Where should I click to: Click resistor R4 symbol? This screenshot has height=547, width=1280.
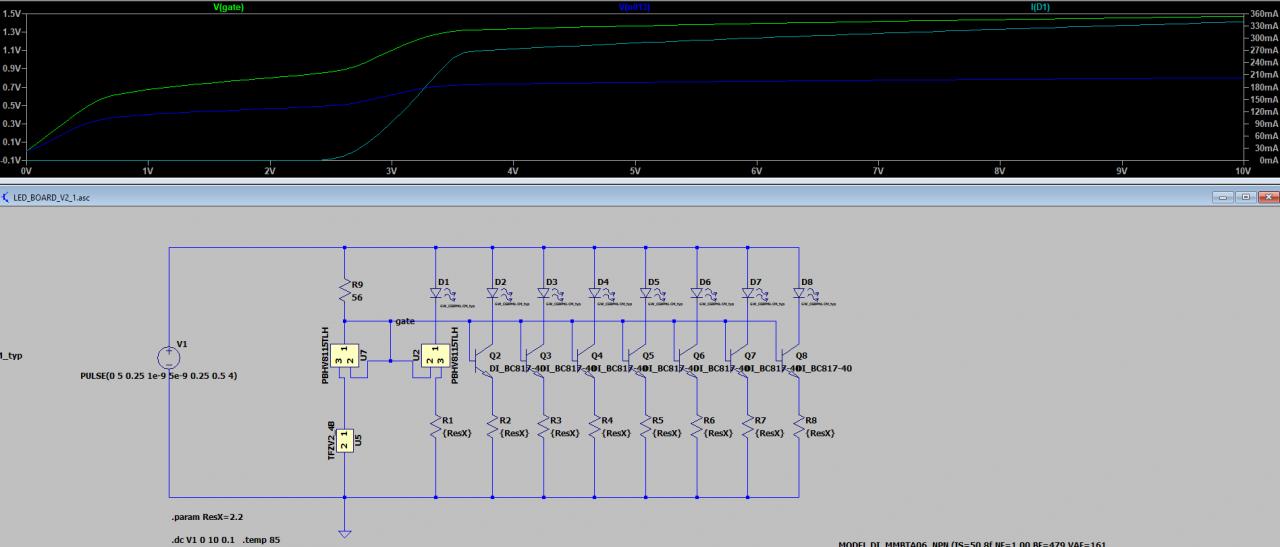tap(595, 427)
